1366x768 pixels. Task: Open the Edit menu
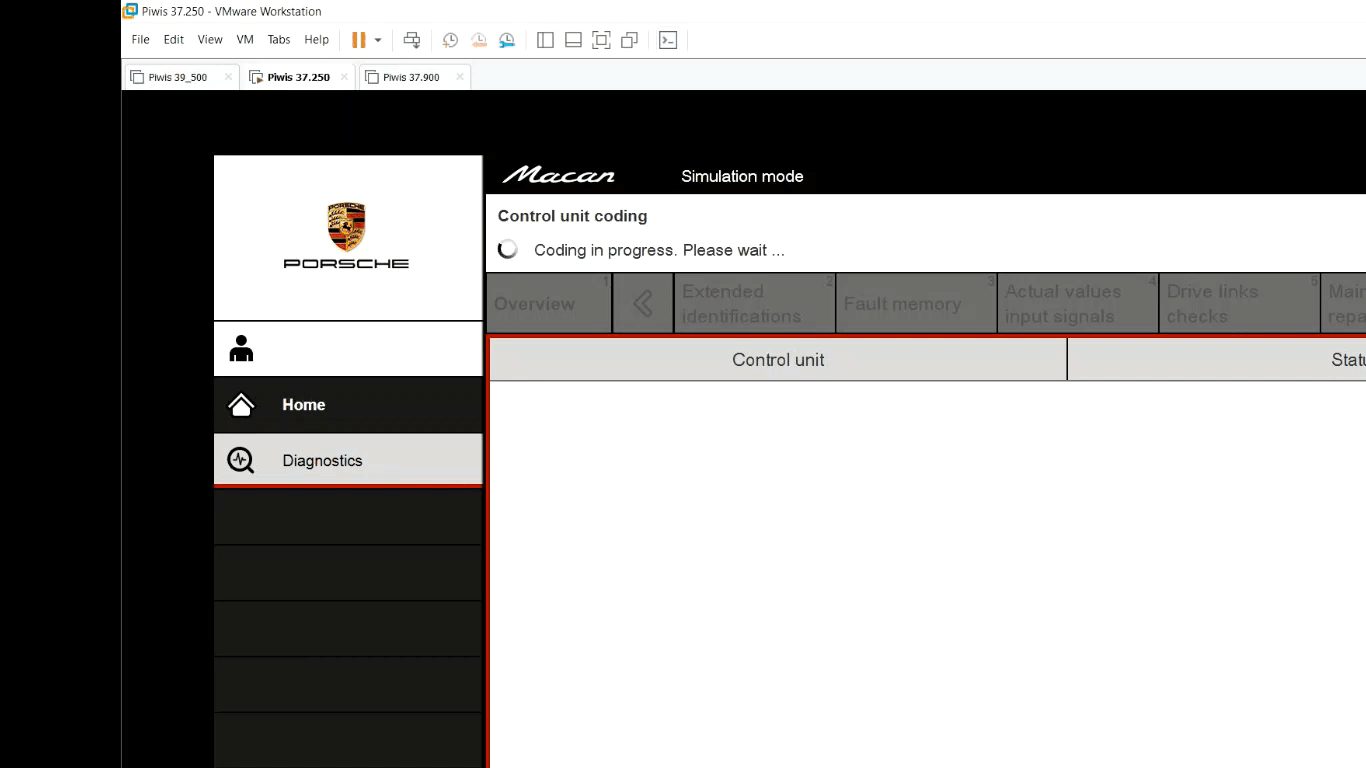click(x=174, y=40)
